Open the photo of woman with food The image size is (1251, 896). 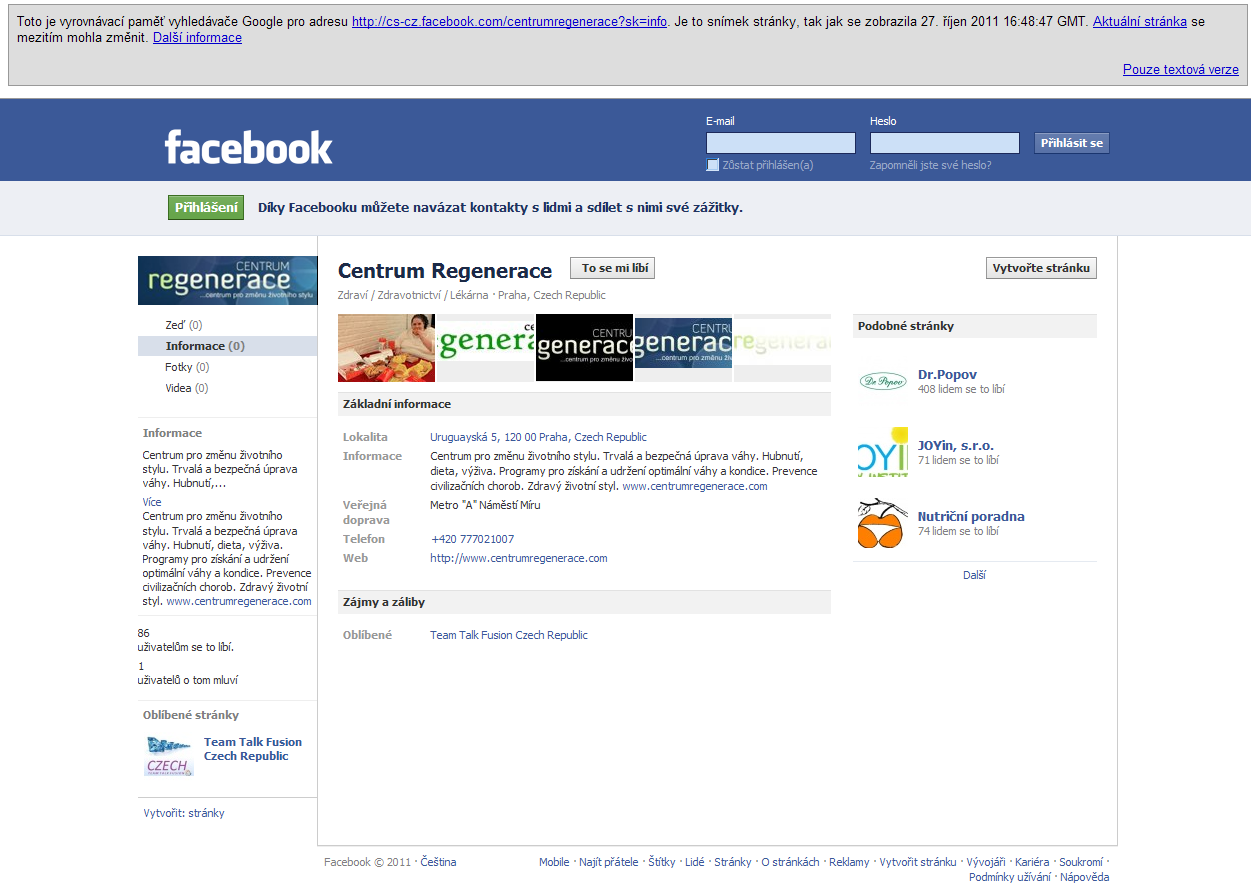387,348
